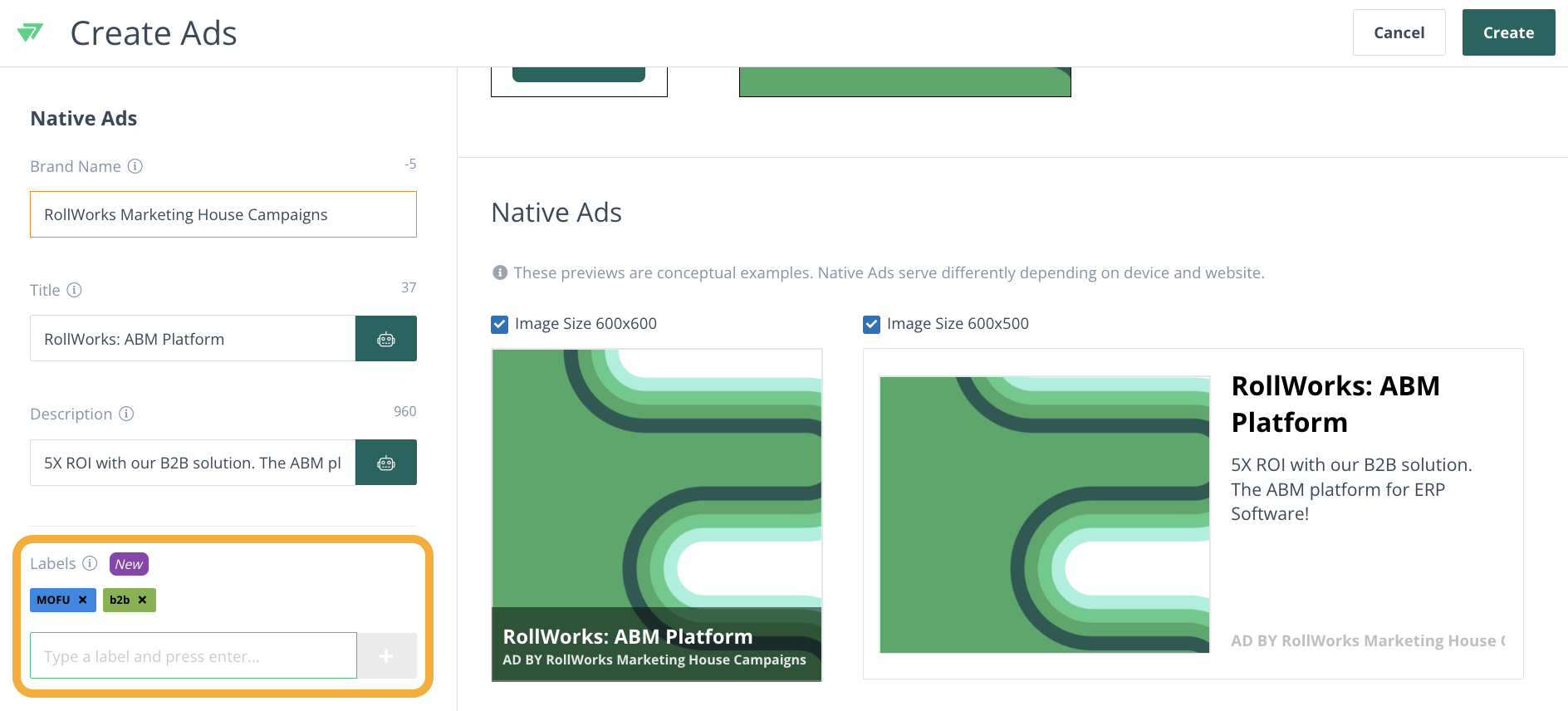Click the Title character count 37

(x=409, y=287)
